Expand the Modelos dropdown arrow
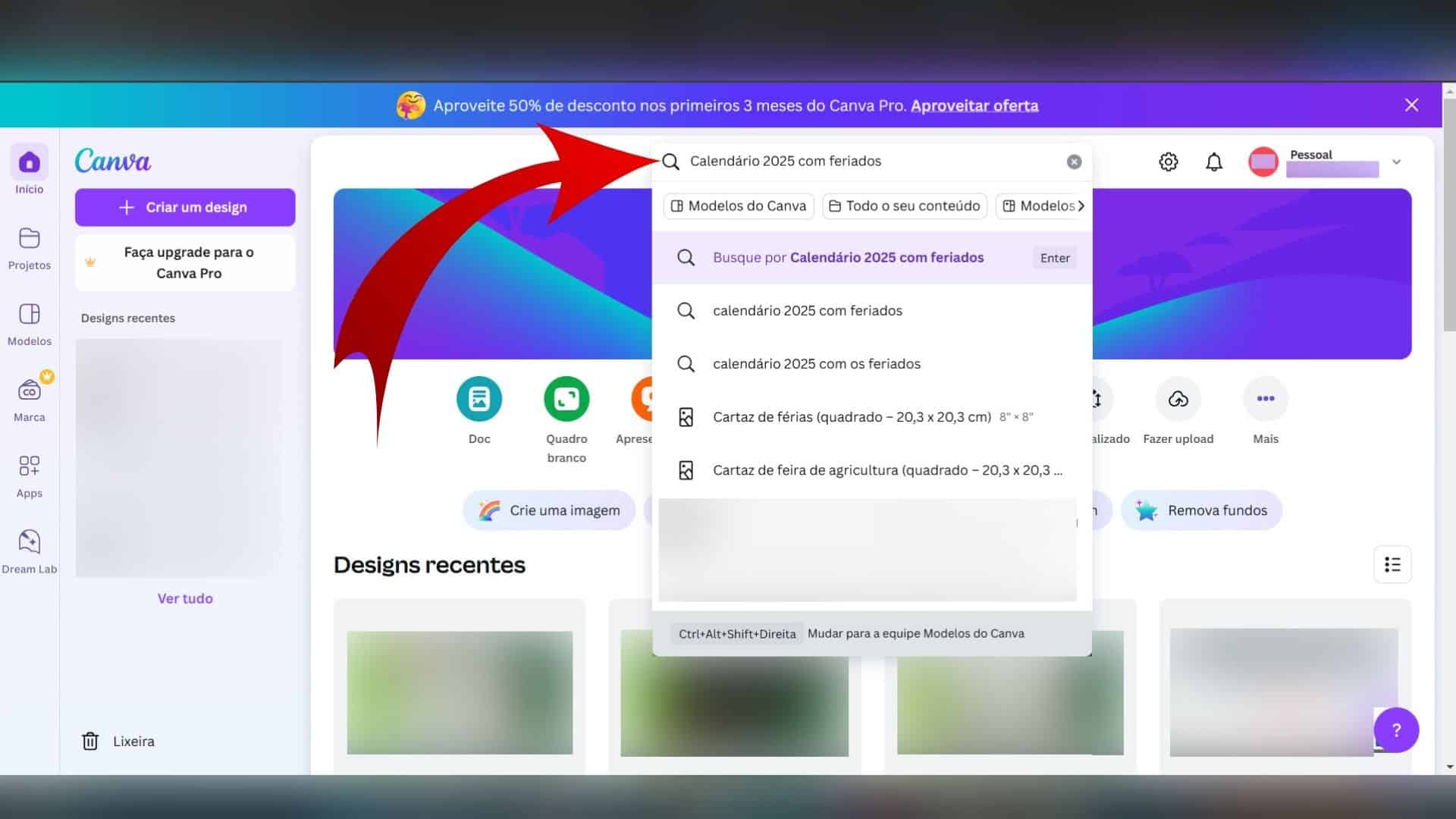This screenshot has height=819, width=1456. tap(1081, 206)
